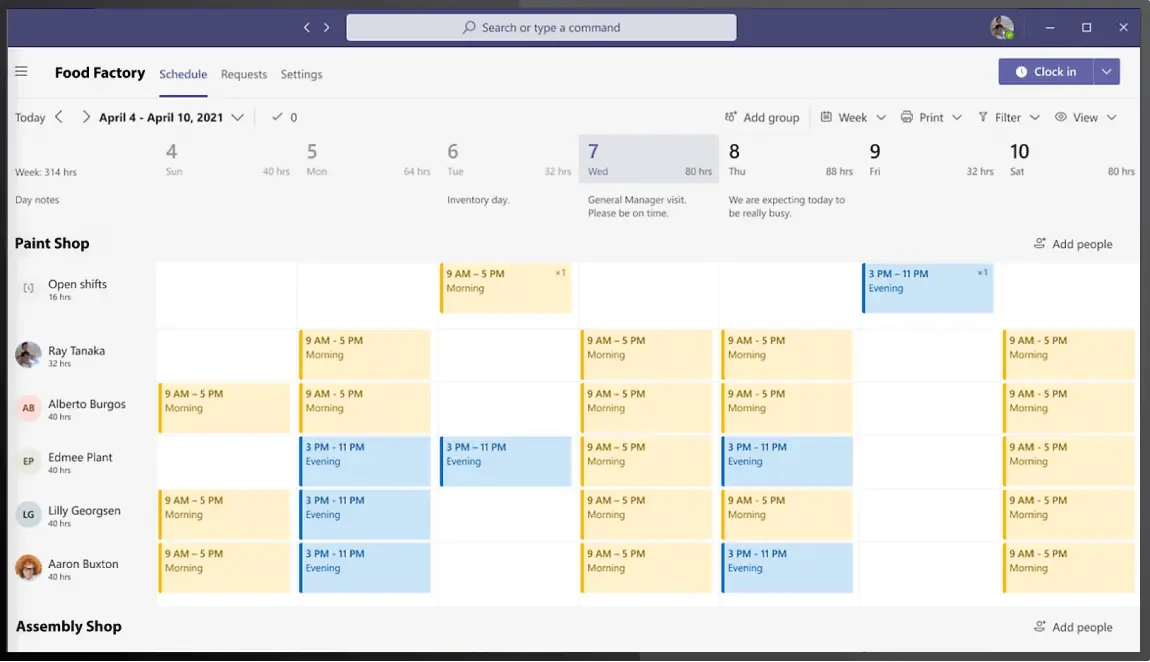Go to previous week arrow
The width and height of the screenshot is (1150, 662).
(x=59, y=117)
